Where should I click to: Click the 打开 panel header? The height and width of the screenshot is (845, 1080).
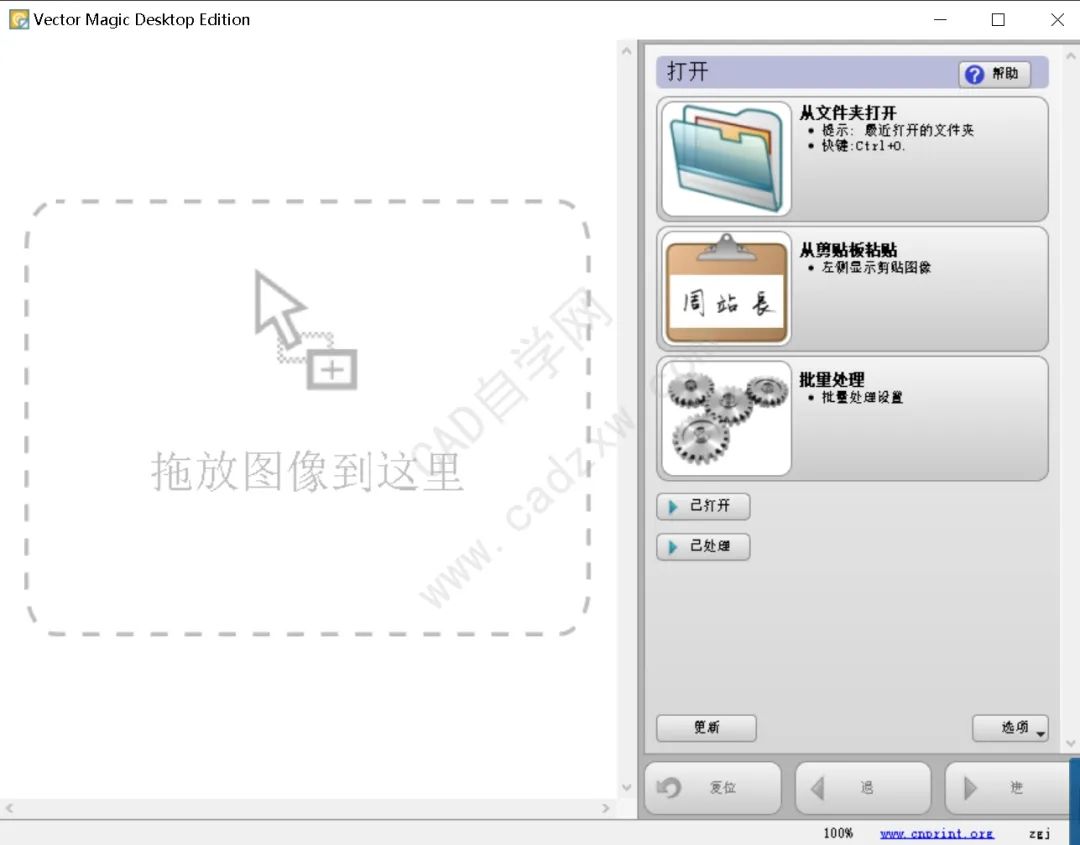pyautogui.click(x=852, y=72)
